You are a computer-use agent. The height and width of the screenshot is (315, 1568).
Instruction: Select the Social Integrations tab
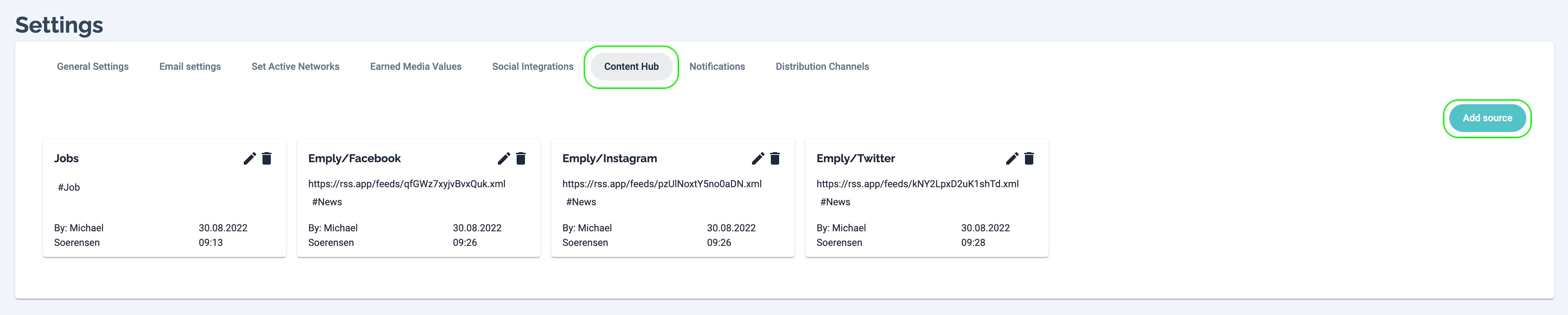(533, 66)
